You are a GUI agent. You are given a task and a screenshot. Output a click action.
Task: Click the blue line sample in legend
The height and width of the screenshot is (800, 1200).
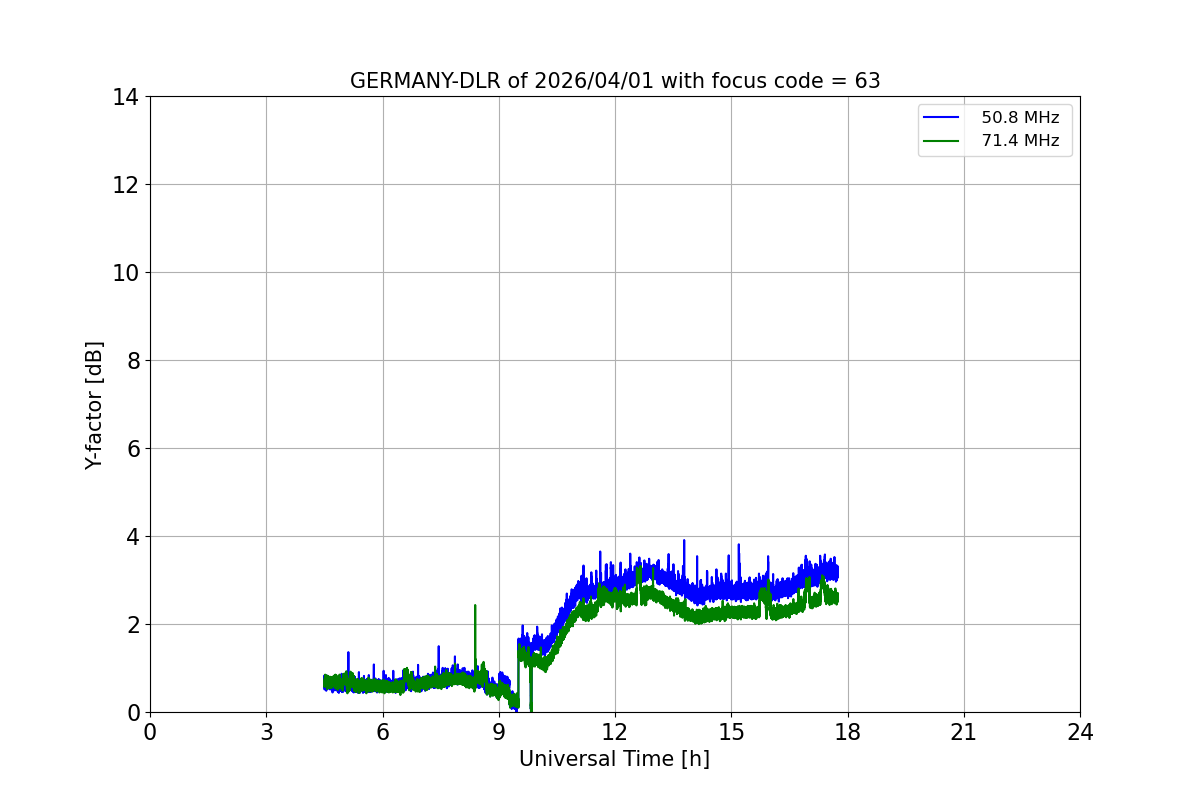pyautogui.click(x=941, y=118)
